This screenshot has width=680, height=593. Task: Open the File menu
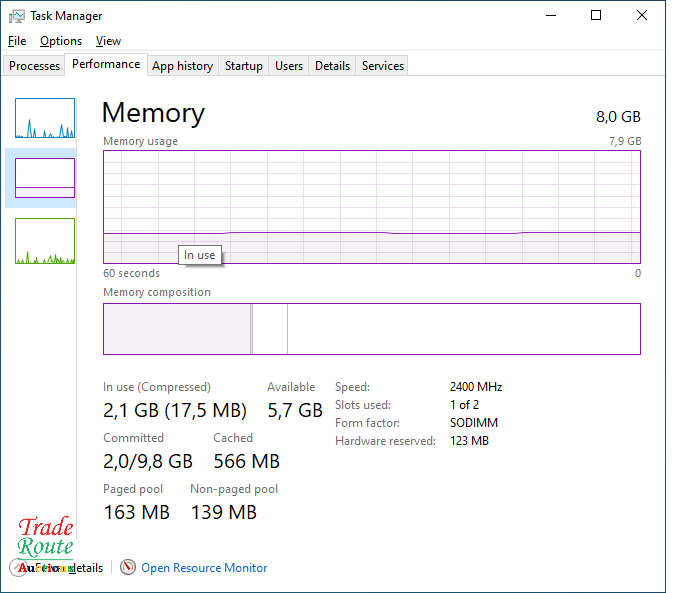(x=17, y=41)
